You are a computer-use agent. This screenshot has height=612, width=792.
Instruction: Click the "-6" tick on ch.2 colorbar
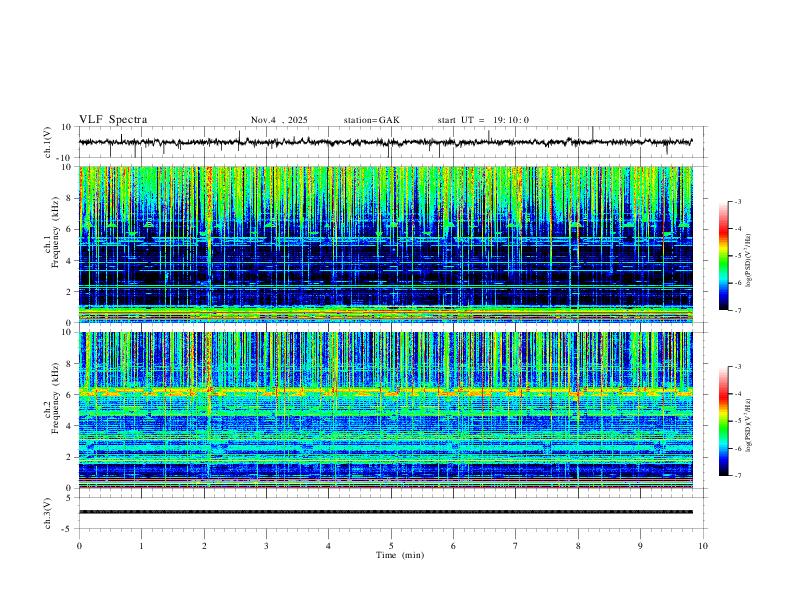click(738, 448)
